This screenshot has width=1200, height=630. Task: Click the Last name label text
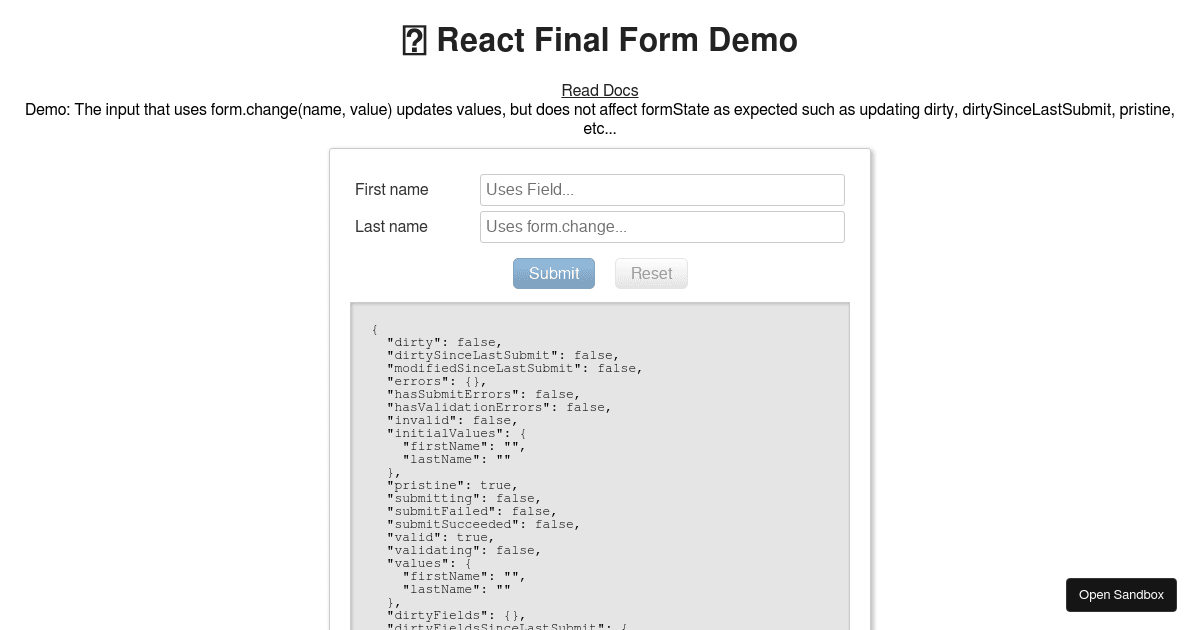tap(391, 226)
